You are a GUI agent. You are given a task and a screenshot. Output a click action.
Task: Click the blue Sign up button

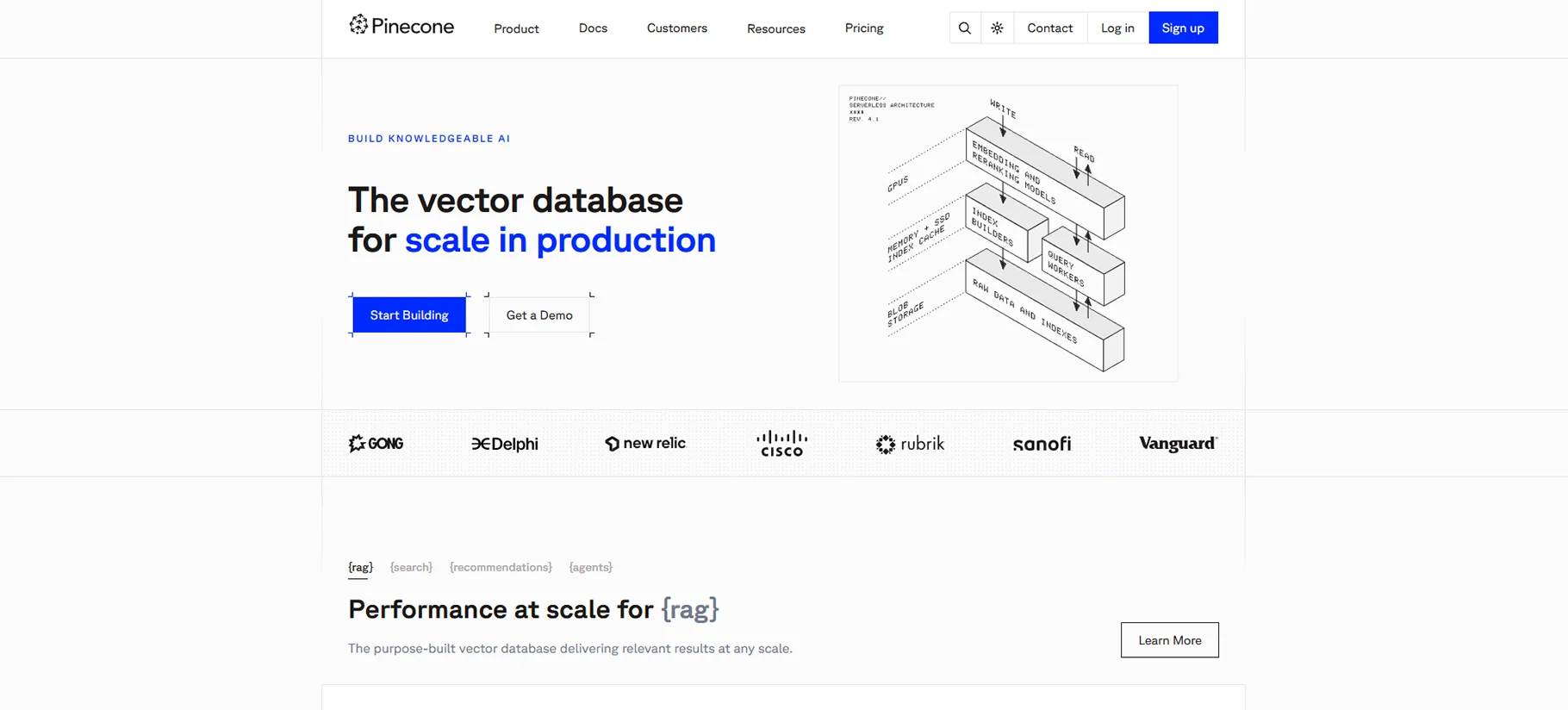point(1183,28)
